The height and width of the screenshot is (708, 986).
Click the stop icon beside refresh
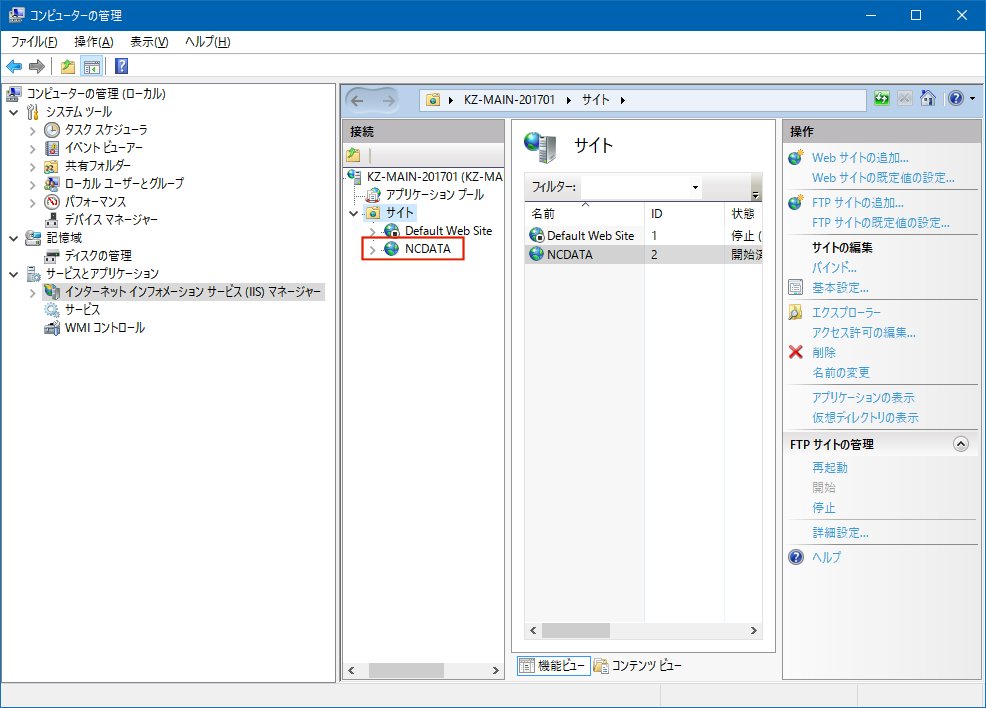click(905, 98)
